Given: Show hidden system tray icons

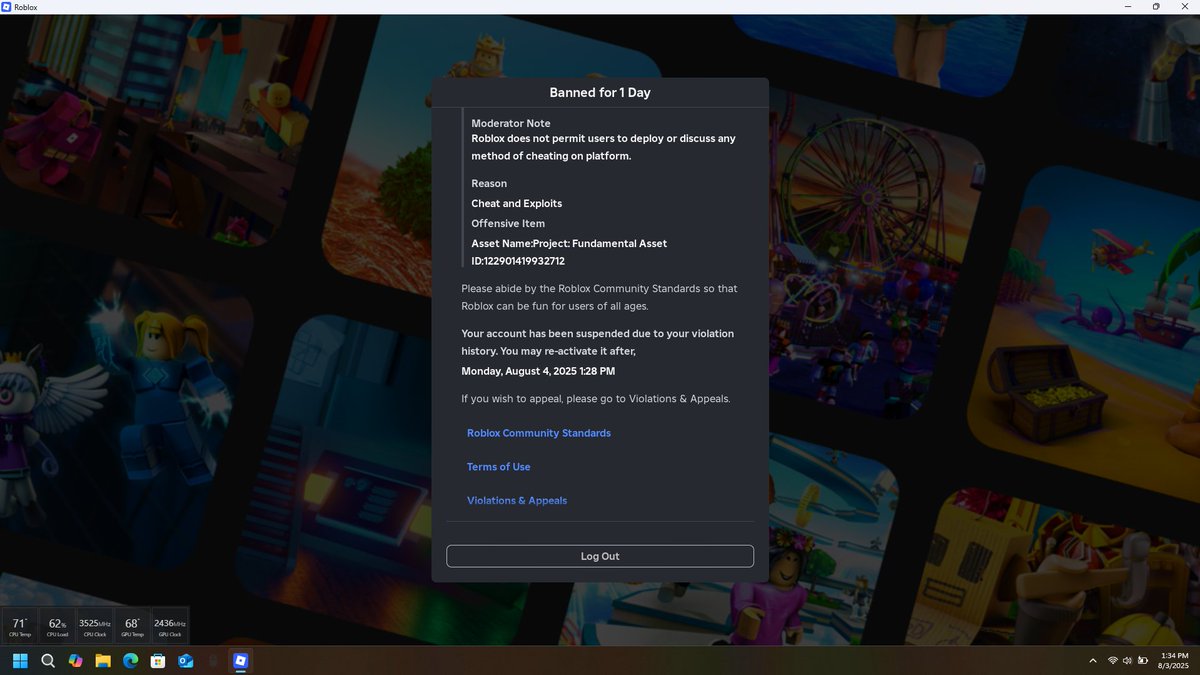Looking at the screenshot, I should coord(1092,661).
